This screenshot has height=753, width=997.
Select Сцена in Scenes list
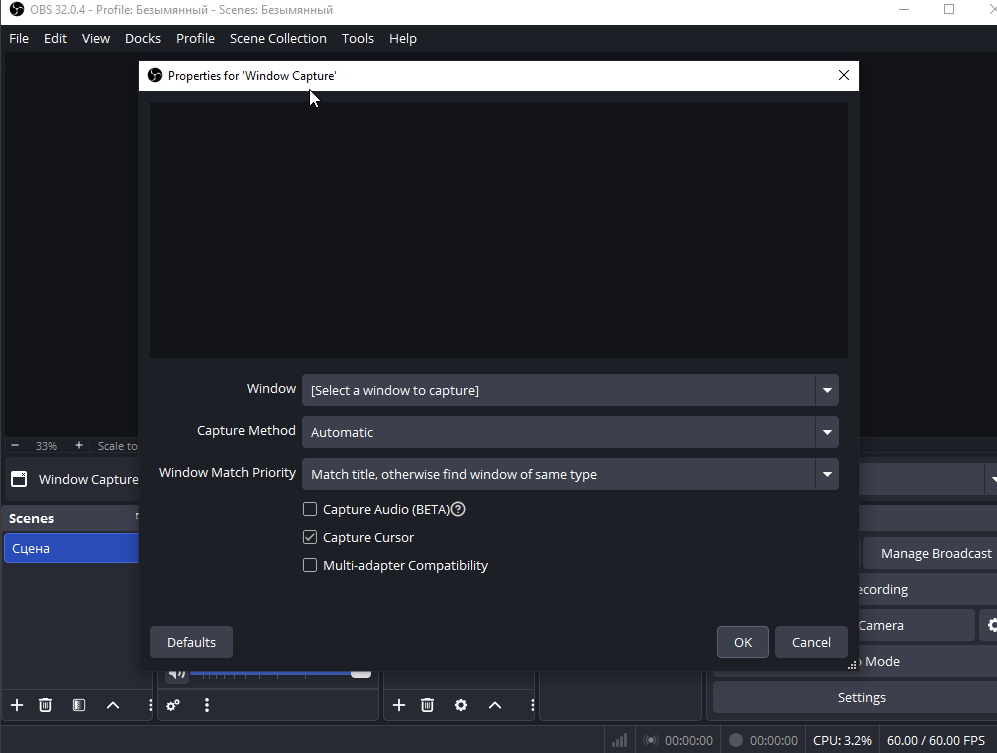71,548
